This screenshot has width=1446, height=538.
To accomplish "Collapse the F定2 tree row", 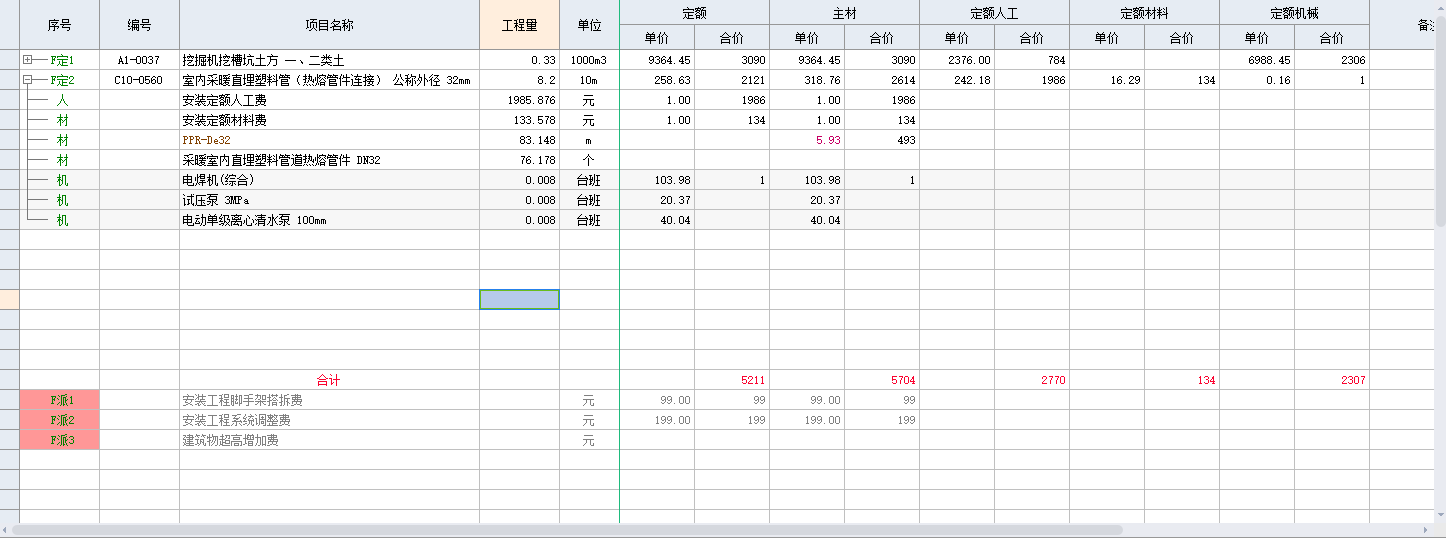I will 27,80.
